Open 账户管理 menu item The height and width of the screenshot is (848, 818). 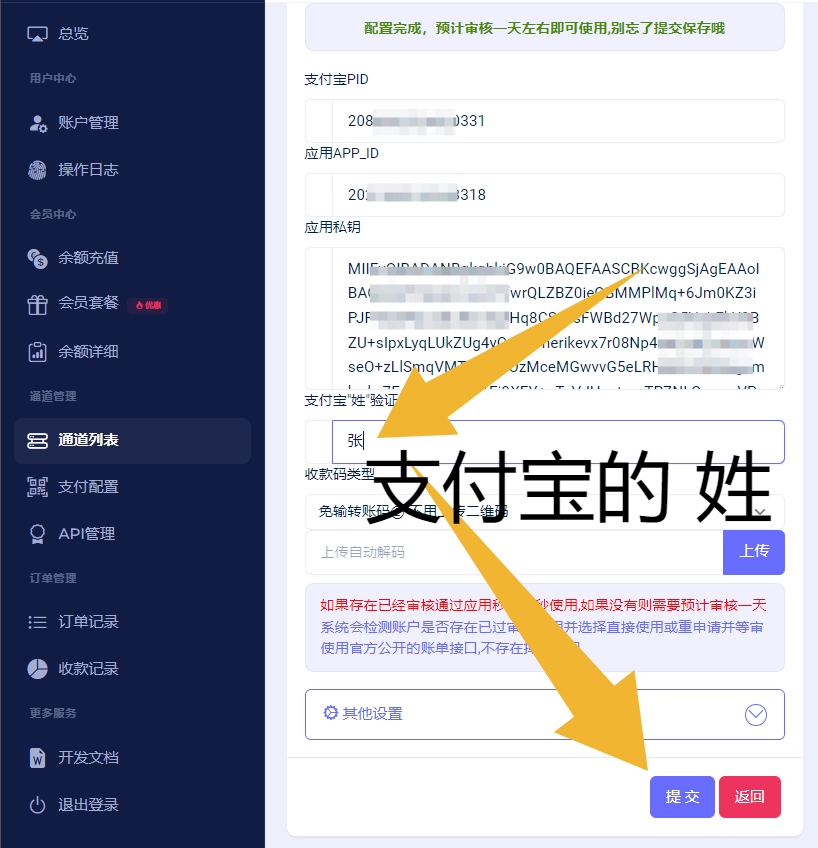(88, 123)
